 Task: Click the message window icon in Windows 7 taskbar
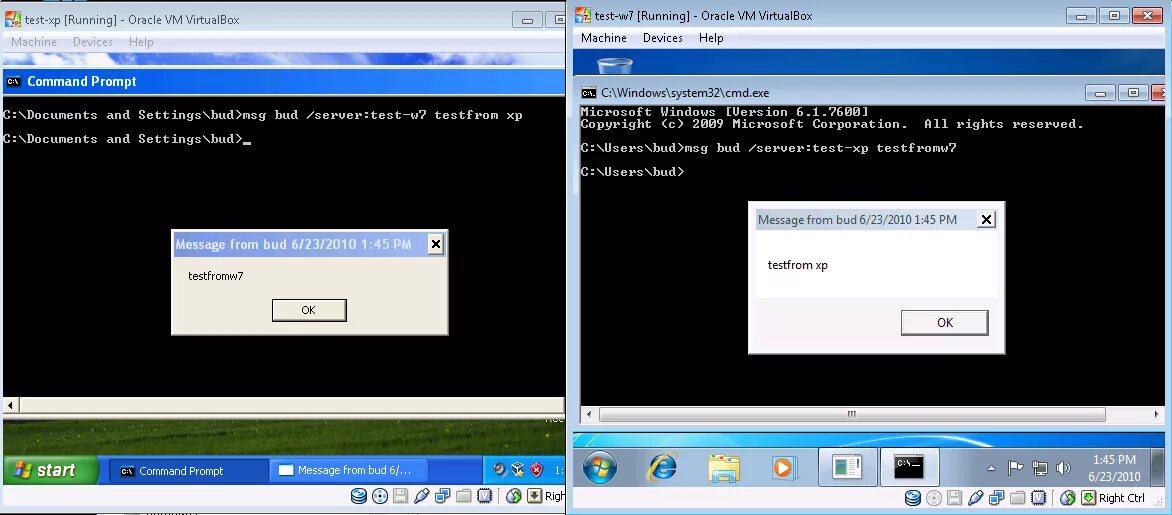tap(848, 468)
